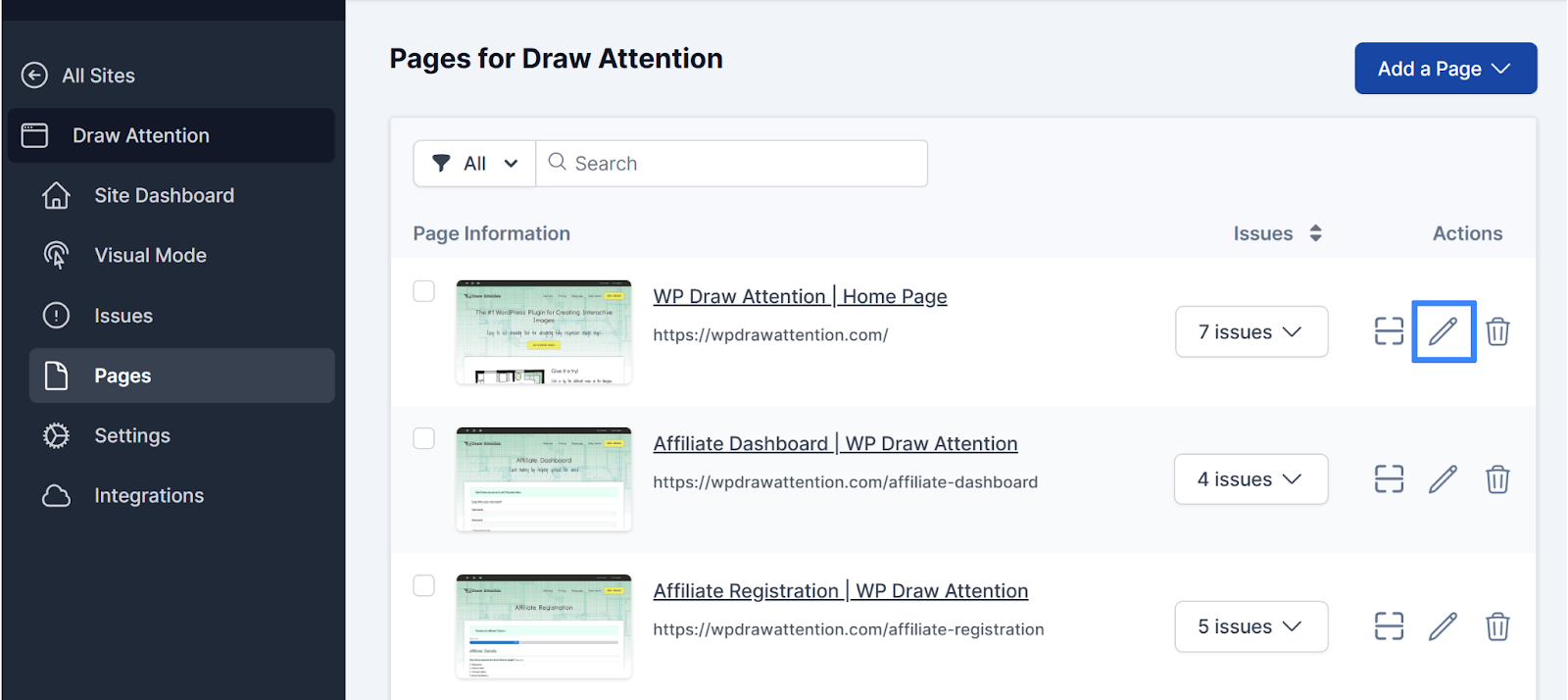Sort by the Issues column arrows
The width and height of the screenshot is (1568, 700).
click(x=1315, y=233)
